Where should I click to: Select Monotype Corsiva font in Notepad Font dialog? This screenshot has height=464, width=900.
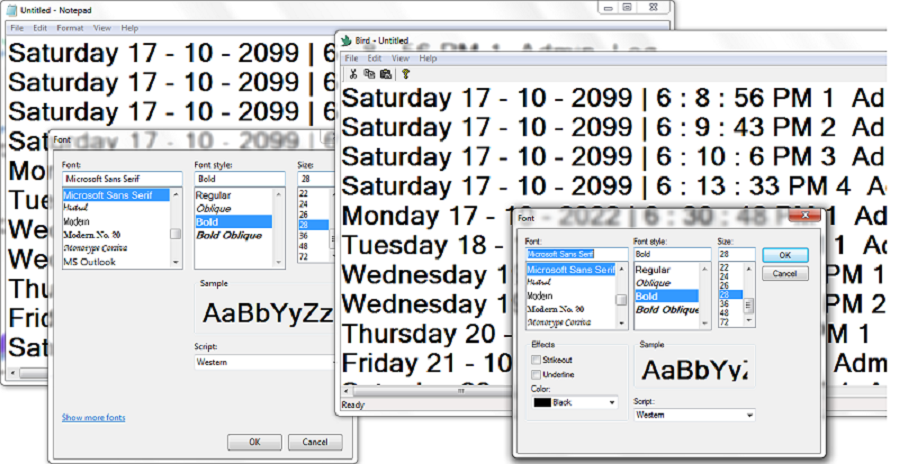pos(95,249)
